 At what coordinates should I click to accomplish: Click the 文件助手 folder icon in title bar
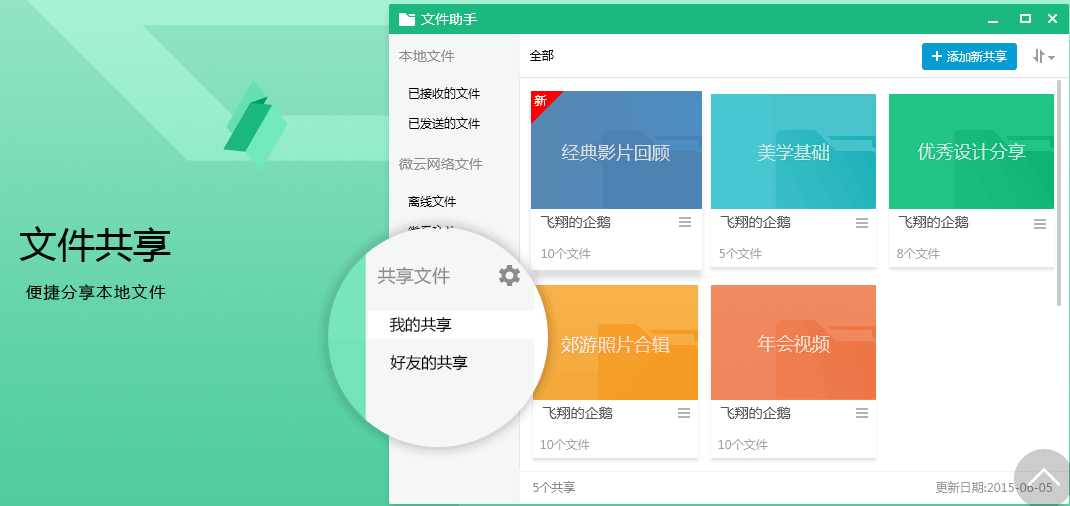pos(407,19)
